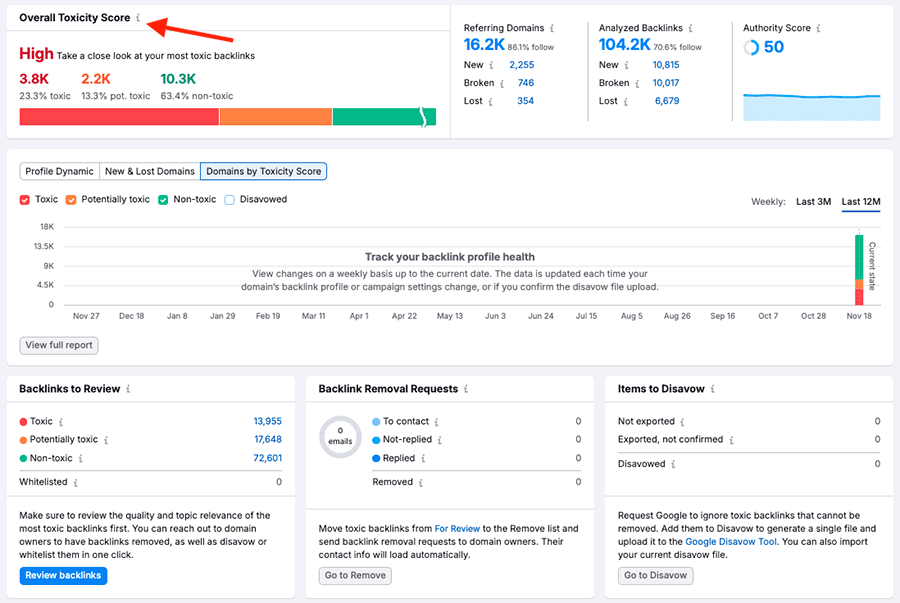Click the emails counter circle icon
The width and height of the screenshot is (900, 603).
point(340,437)
